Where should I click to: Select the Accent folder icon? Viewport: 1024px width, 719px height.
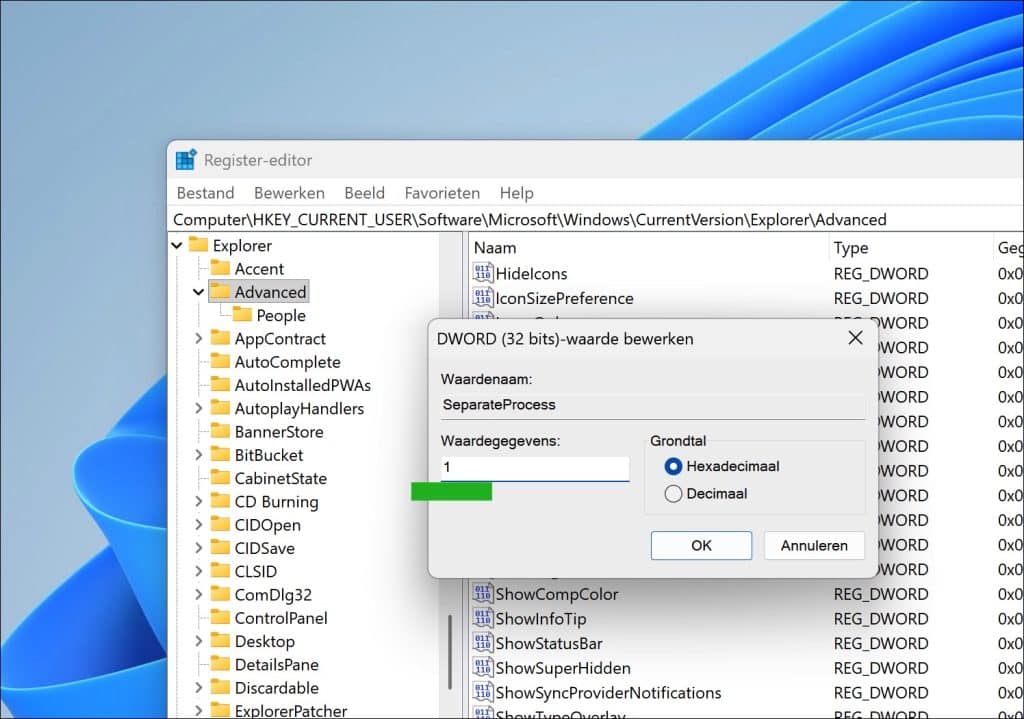[x=220, y=268]
